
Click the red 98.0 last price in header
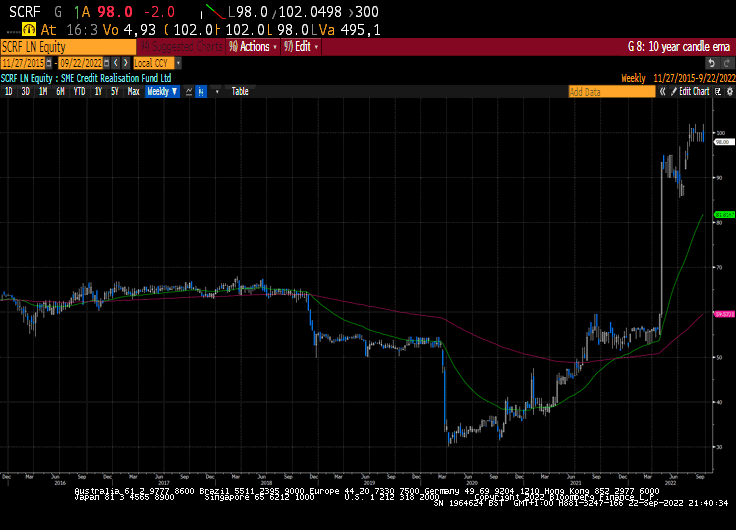click(x=115, y=11)
